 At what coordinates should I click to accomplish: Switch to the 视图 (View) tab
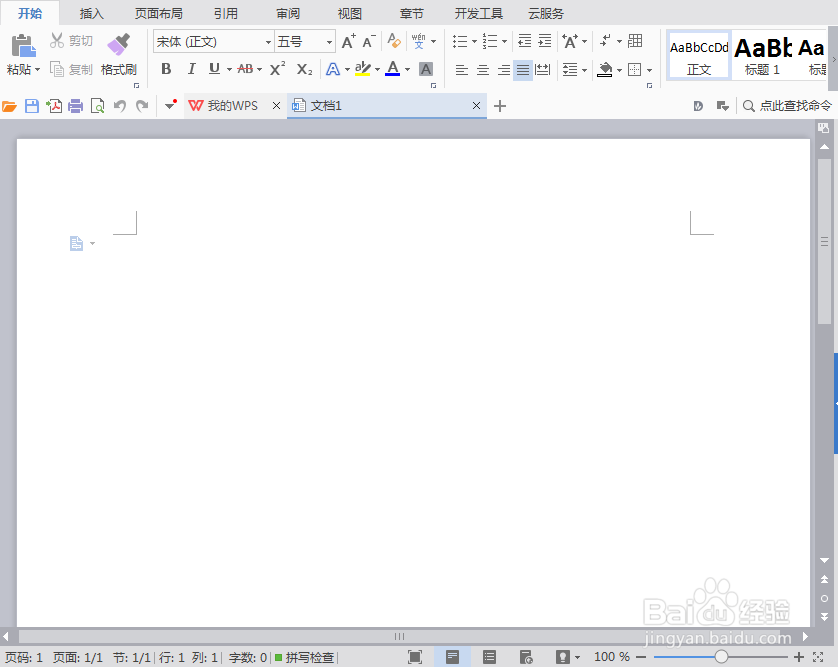tap(350, 13)
